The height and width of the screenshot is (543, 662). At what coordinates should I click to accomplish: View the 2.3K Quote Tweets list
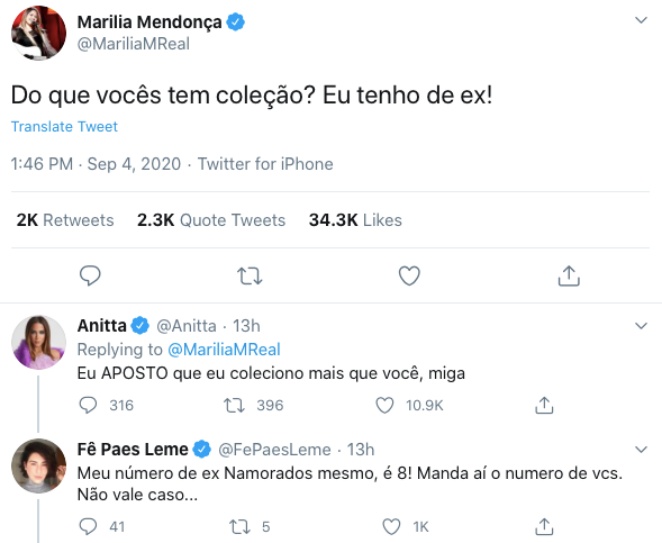pyautogui.click(x=211, y=220)
